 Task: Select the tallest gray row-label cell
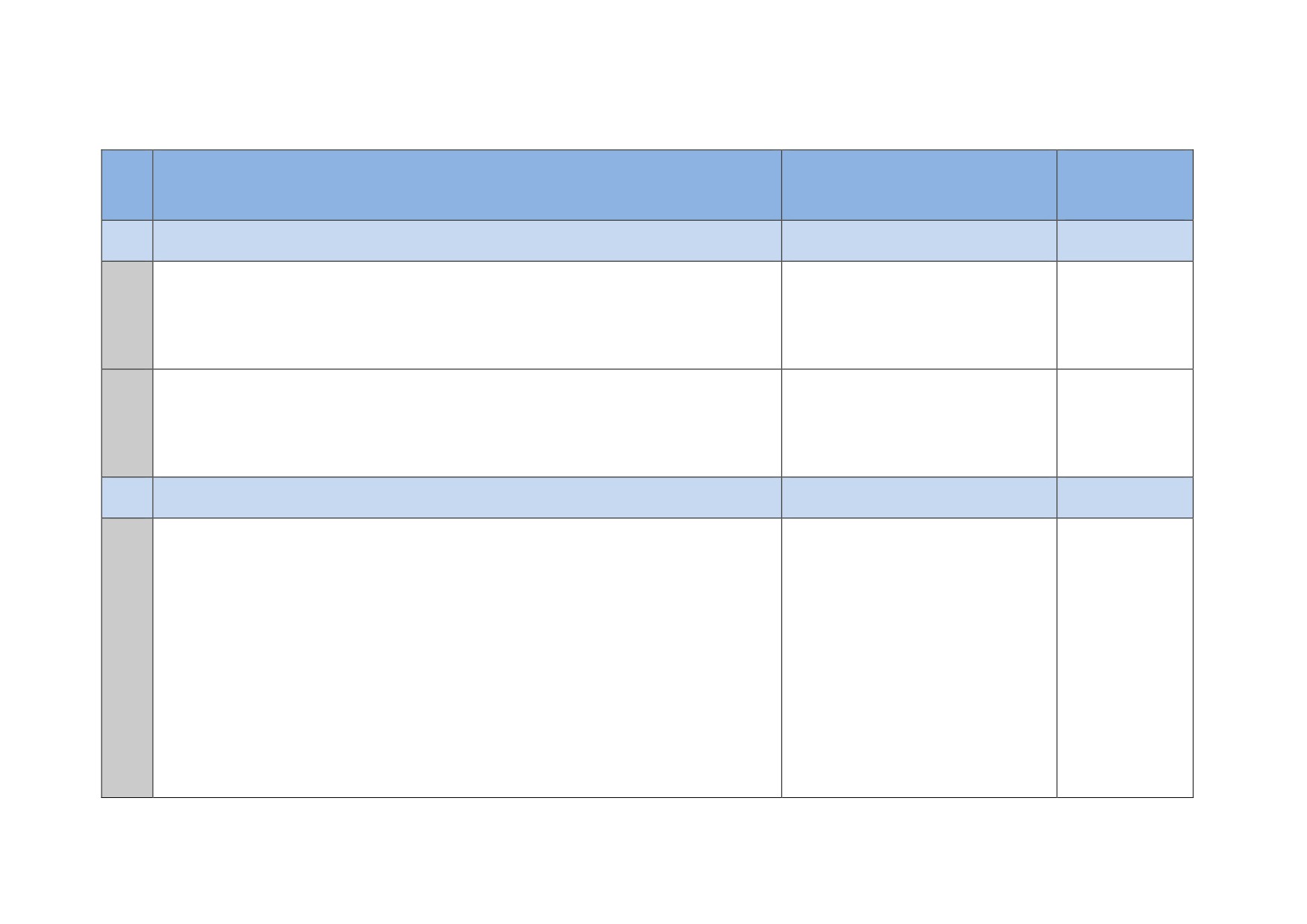coord(127,658)
